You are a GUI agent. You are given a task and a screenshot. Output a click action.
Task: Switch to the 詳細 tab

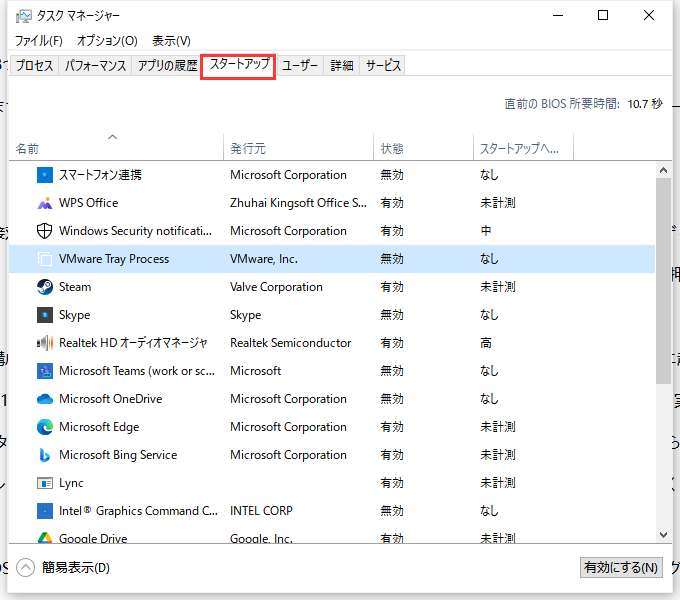tap(342, 65)
